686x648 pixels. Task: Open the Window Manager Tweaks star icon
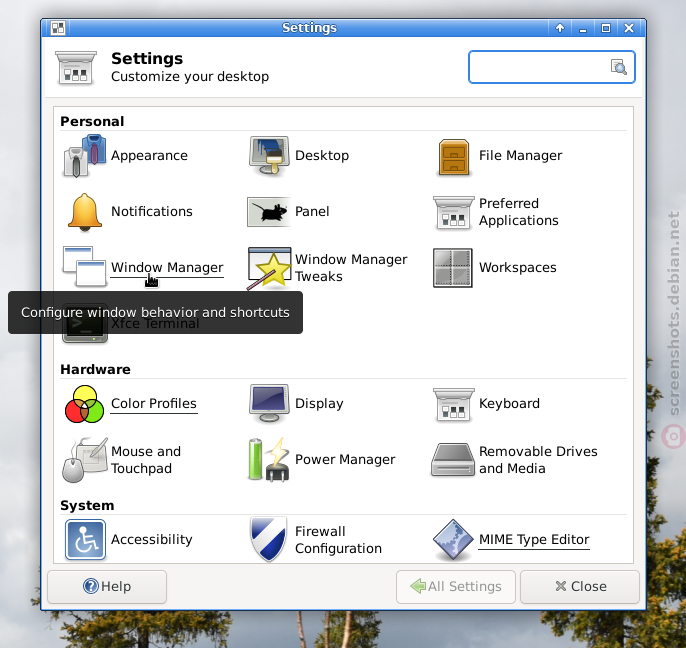click(x=269, y=268)
